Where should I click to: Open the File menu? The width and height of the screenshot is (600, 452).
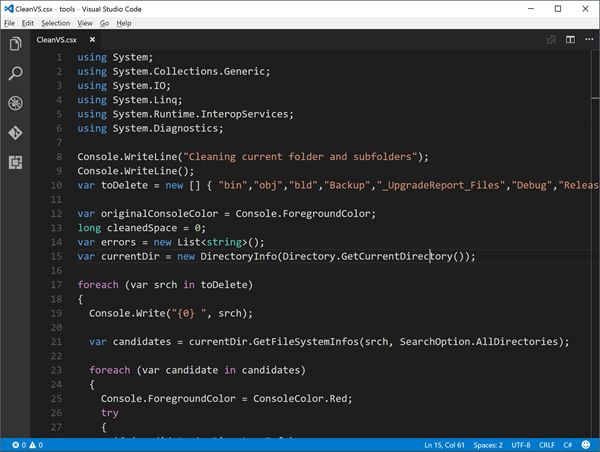pos(9,23)
